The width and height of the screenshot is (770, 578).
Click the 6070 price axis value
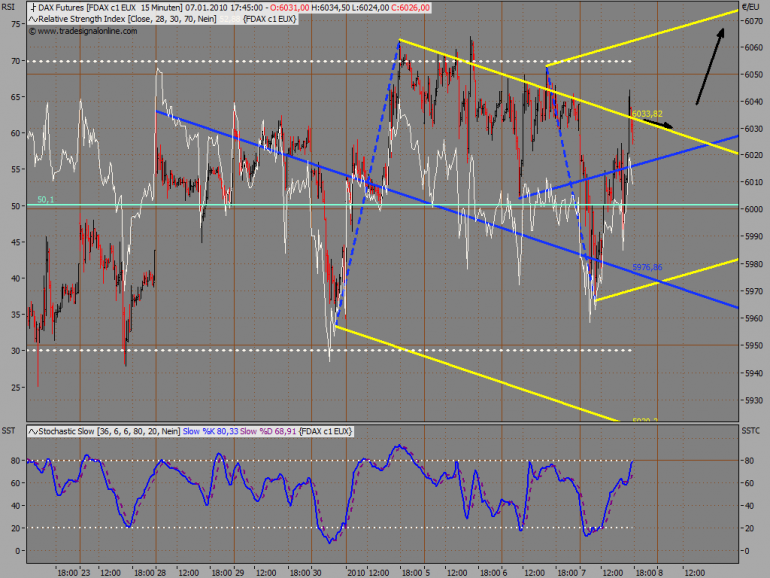click(x=754, y=21)
